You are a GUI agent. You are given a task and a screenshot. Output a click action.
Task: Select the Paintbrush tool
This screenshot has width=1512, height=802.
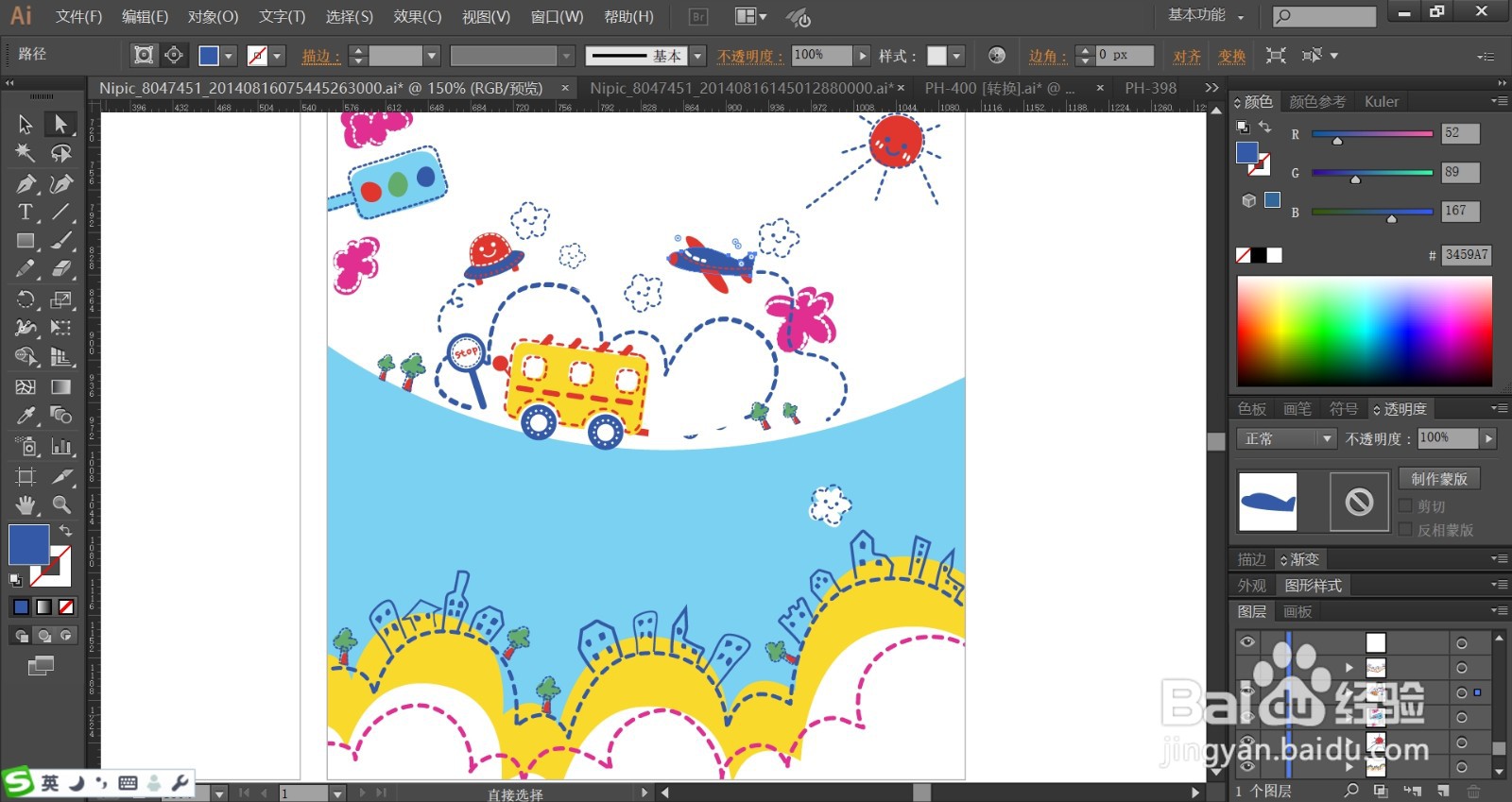tap(61, 241)
